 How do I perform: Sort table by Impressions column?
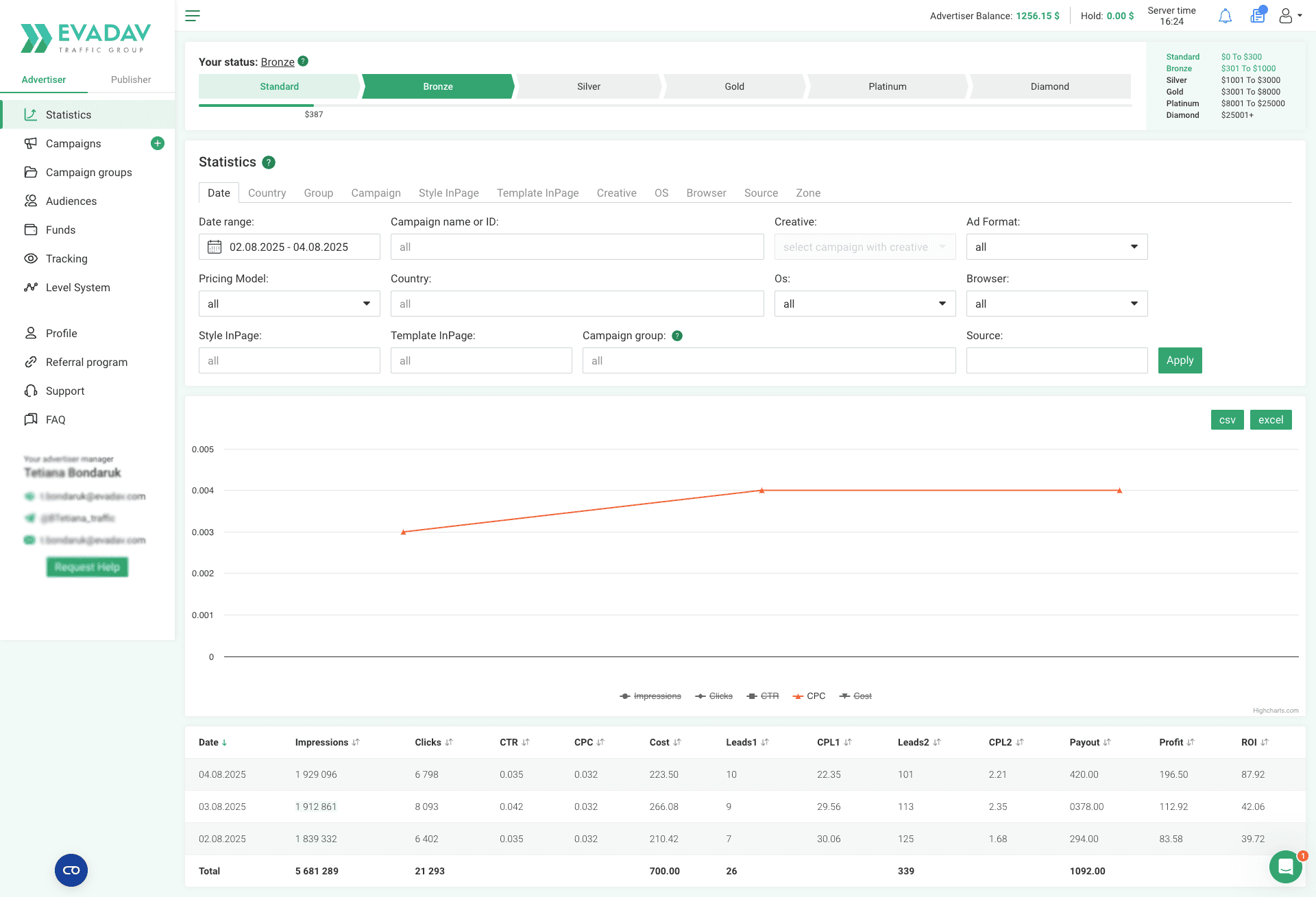[x=327, y=742]
